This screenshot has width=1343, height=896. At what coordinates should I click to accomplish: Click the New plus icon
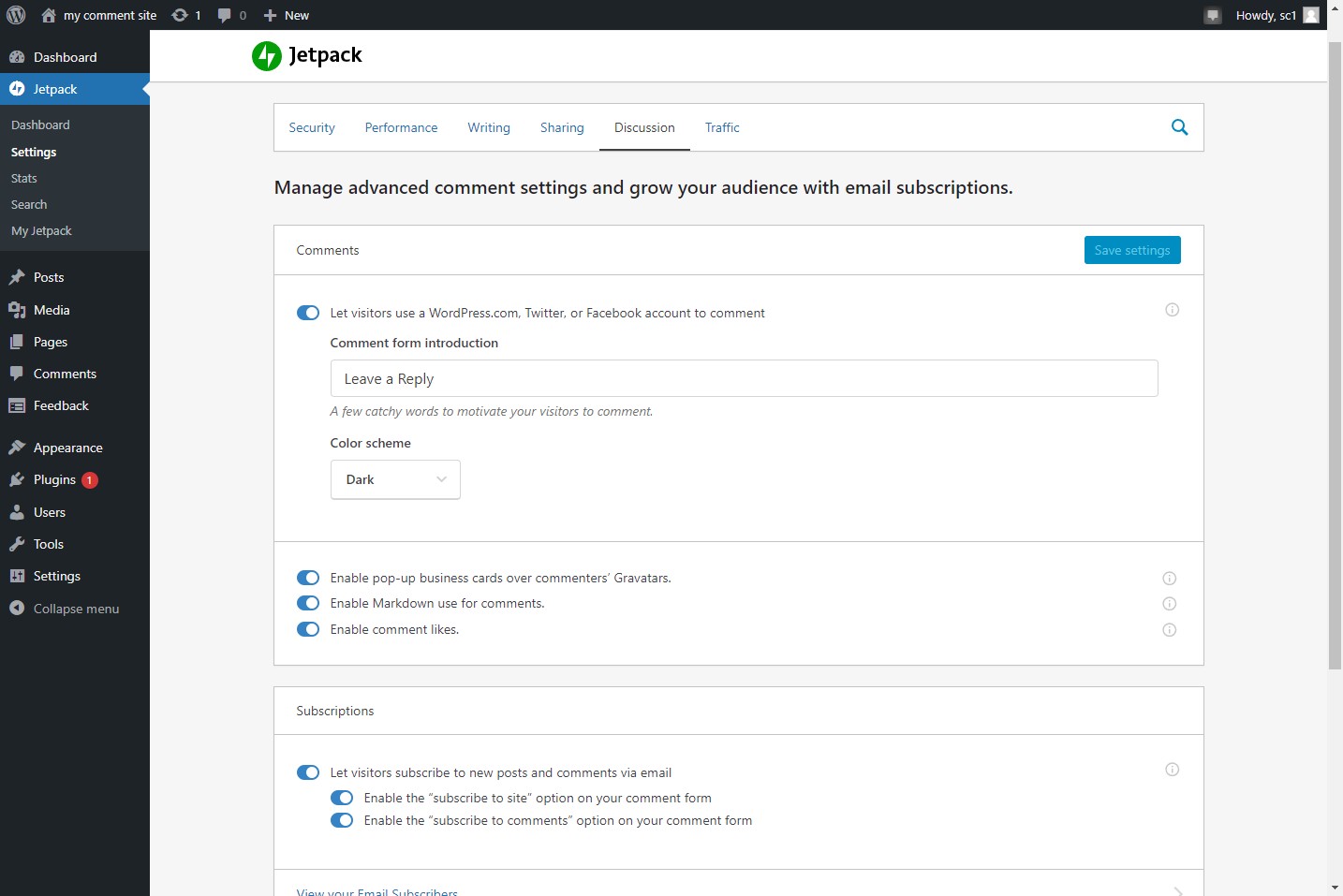tap(270, 15)
